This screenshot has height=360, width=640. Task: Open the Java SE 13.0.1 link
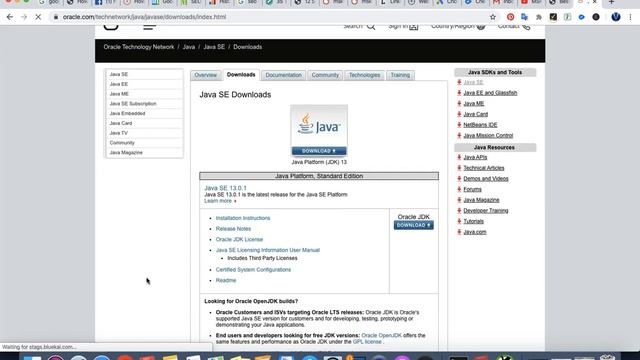click(225, 188)
